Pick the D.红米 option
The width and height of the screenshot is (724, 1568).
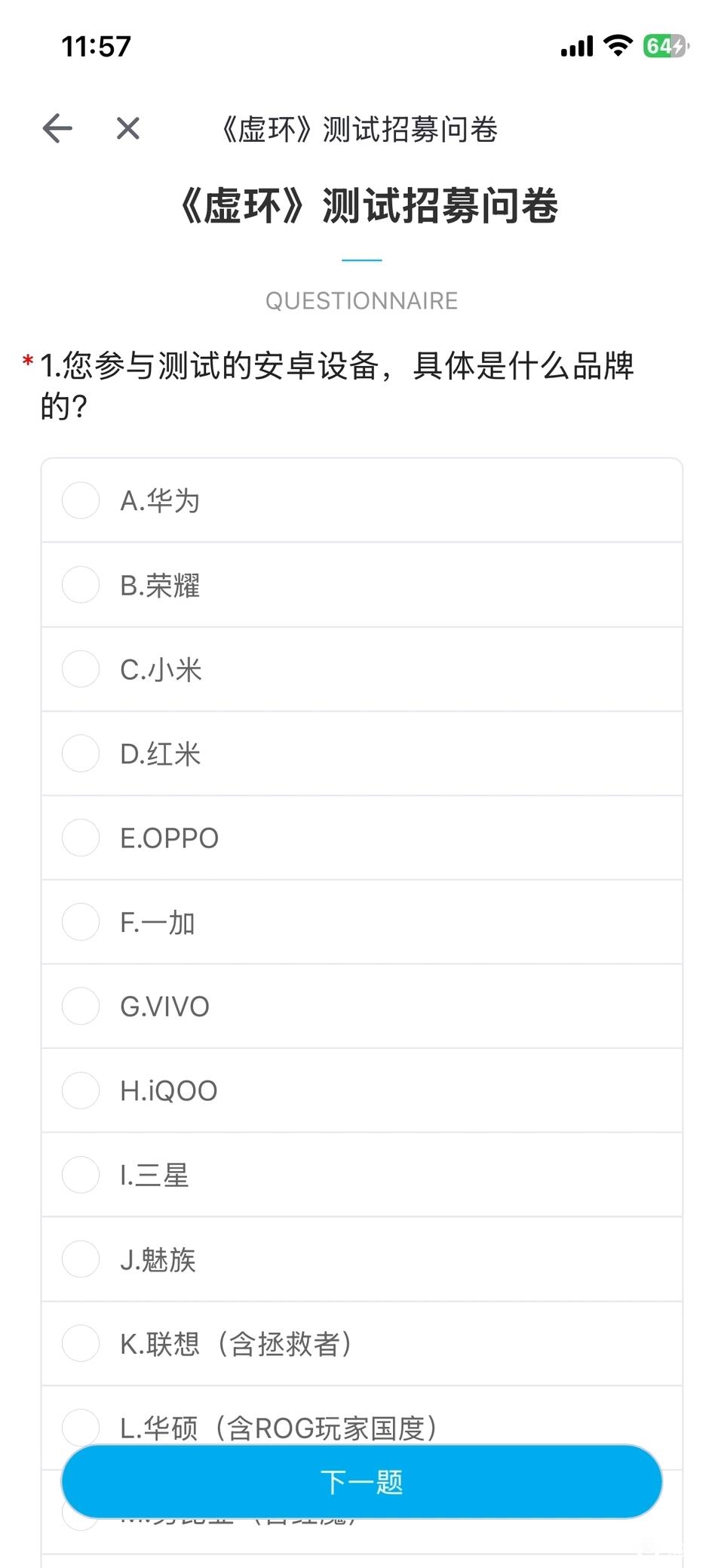(x=81, y=753)
